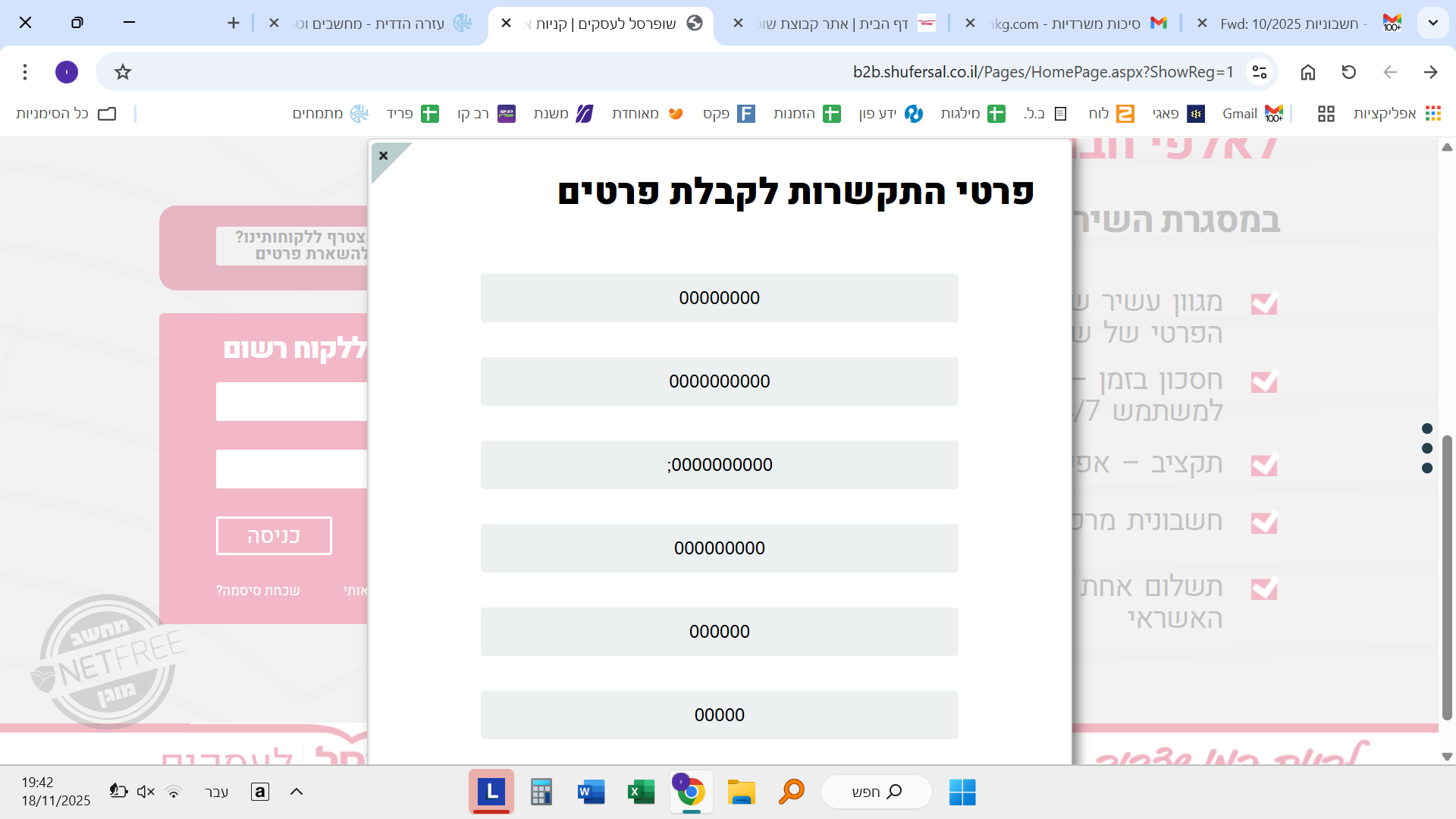Bookmark this page with the star icon
This screenshot has height=819, width=1456.
pyautogui.click(x=123, y=72)
